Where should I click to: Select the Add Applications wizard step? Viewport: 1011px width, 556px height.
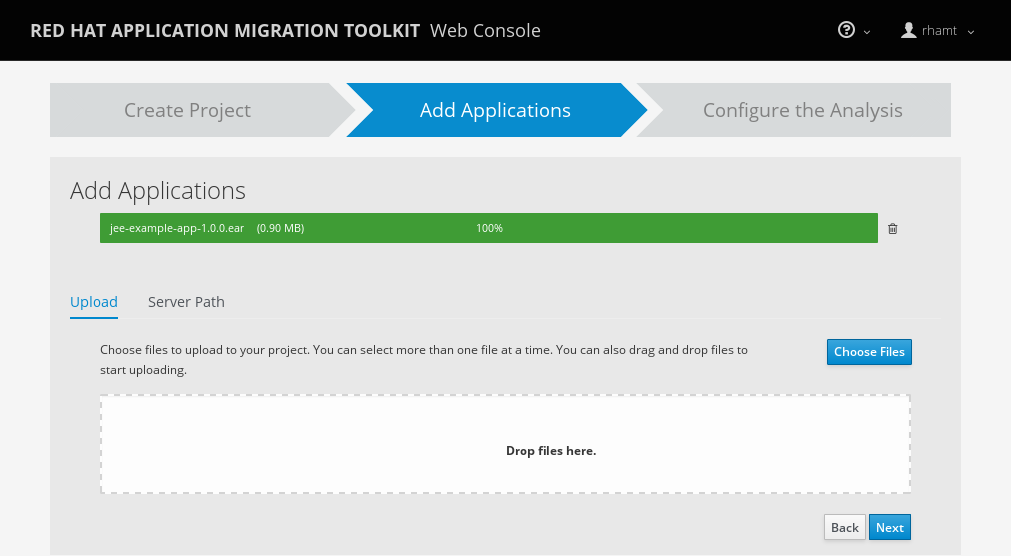(495, 110)
